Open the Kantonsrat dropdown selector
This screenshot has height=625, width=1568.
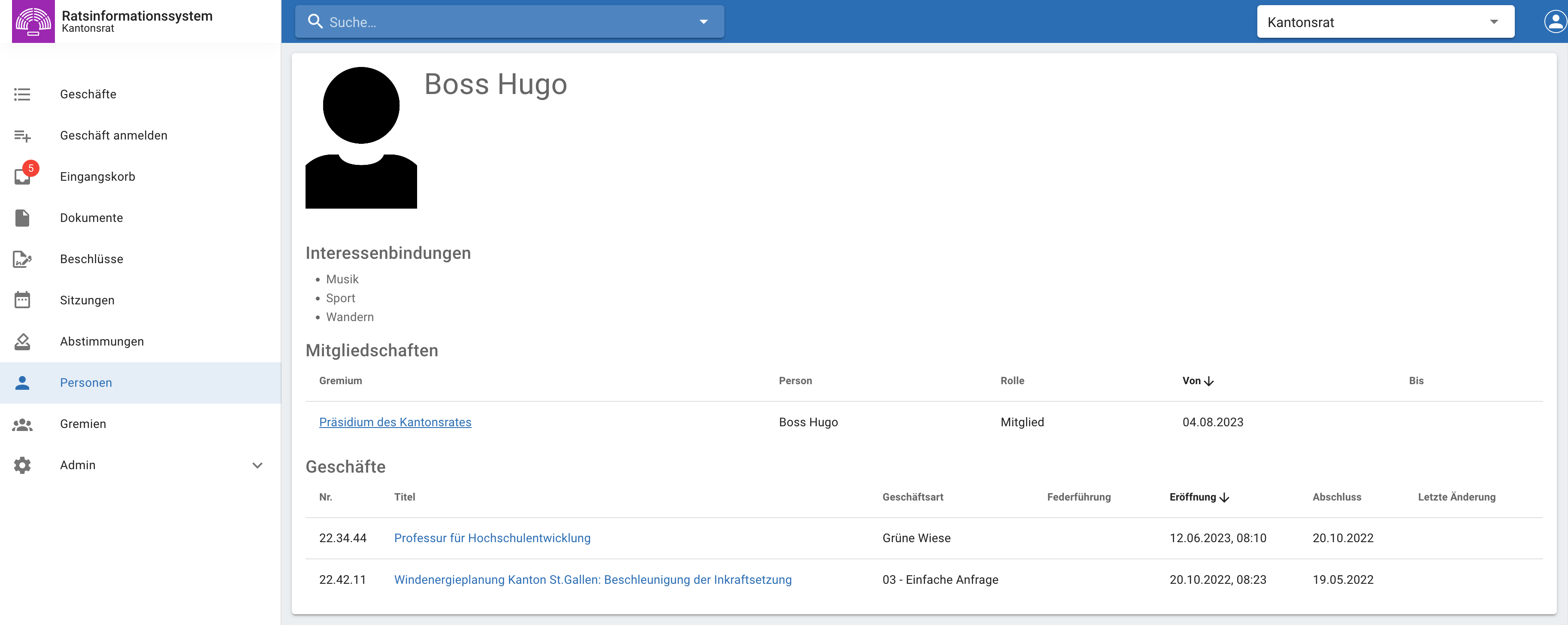pos(1385,22)
